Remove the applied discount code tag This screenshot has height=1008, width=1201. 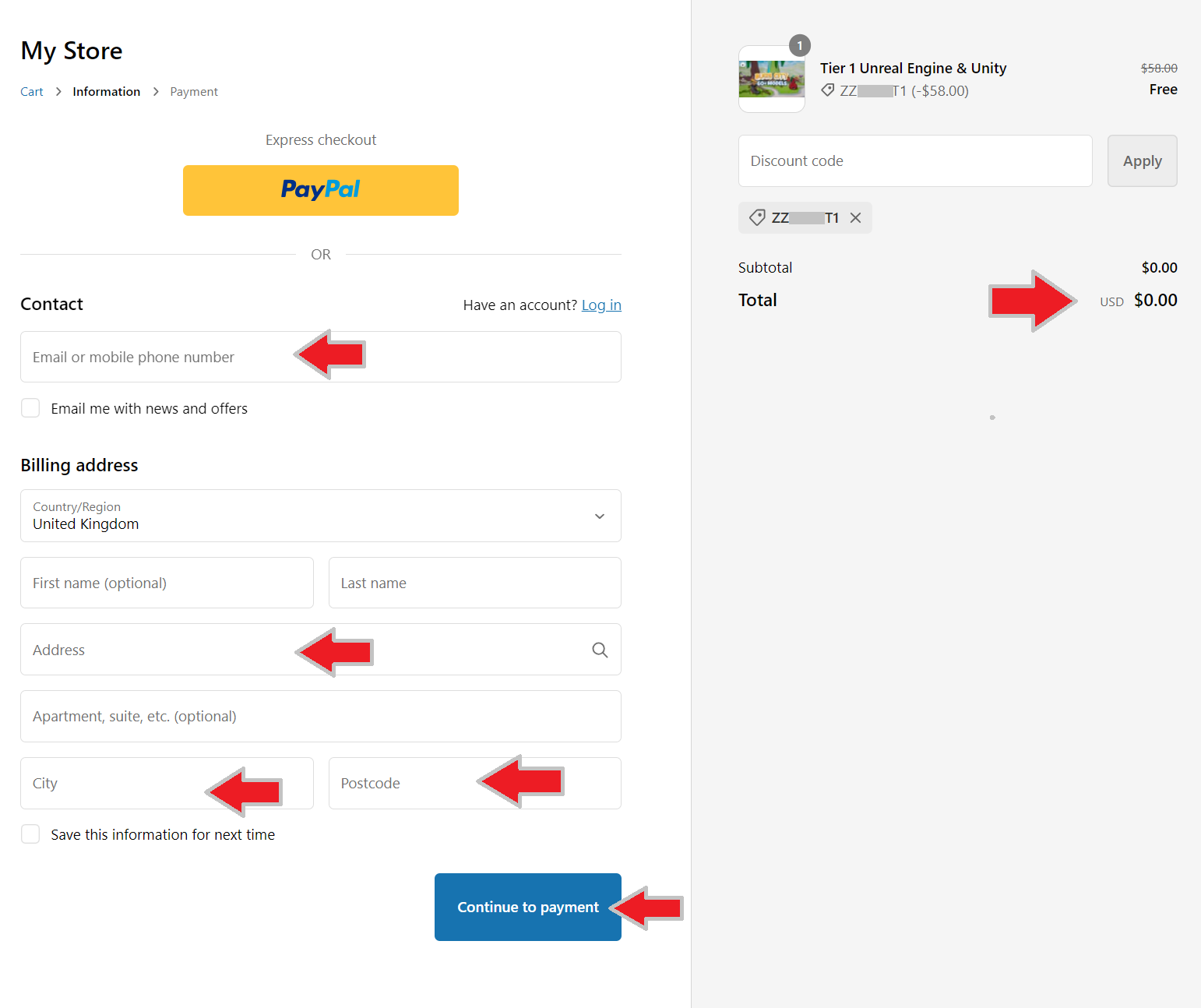point(855,218)
